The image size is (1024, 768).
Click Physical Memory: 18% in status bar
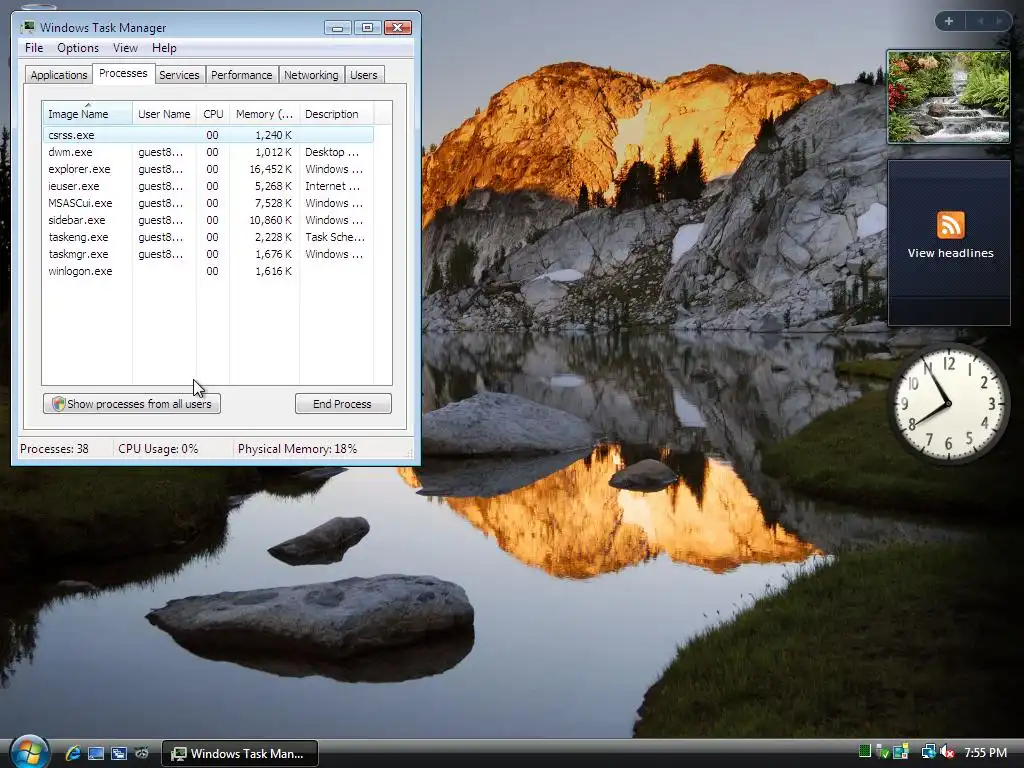pos(297,449)
